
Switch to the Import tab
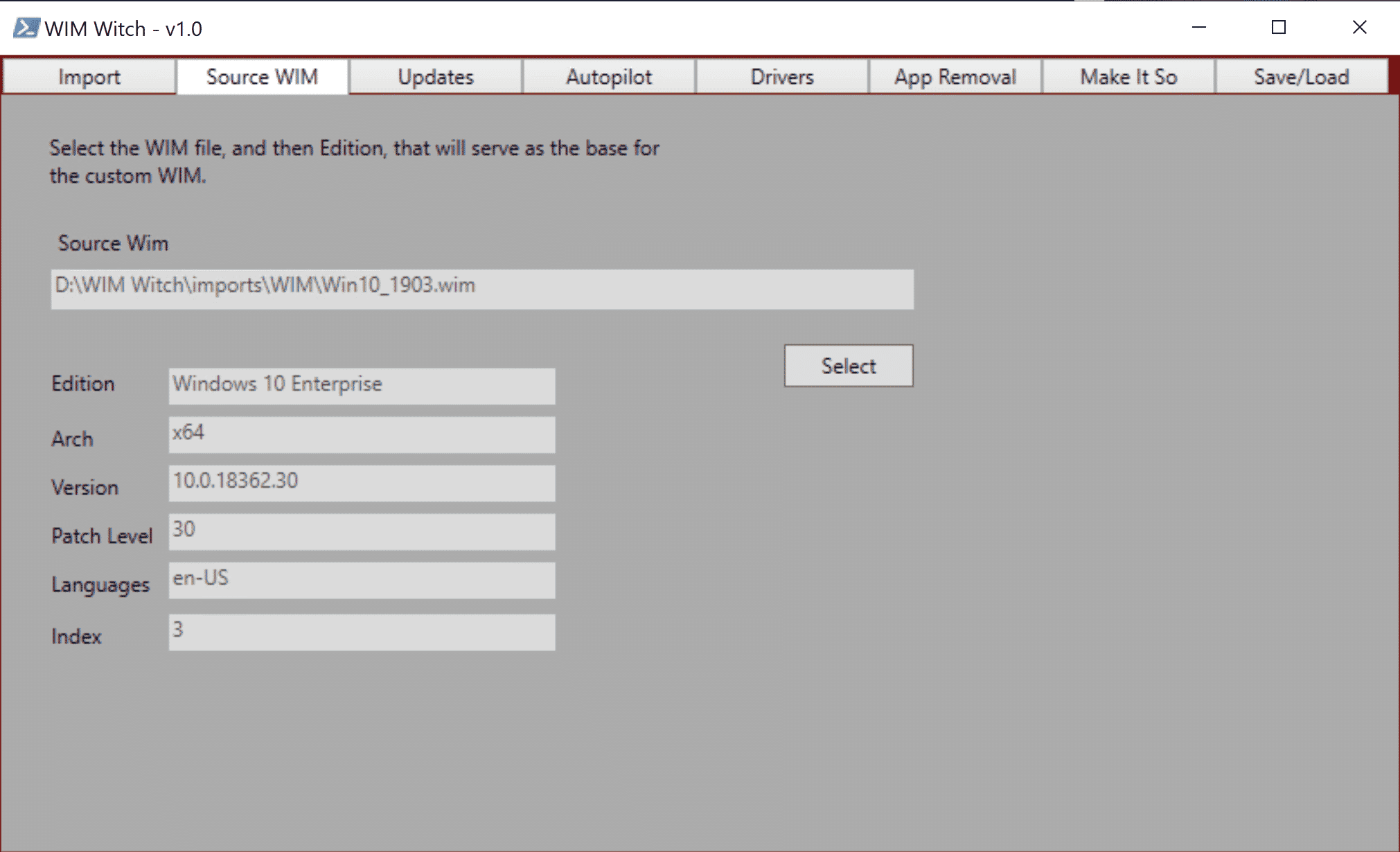(x=89, y=77)
